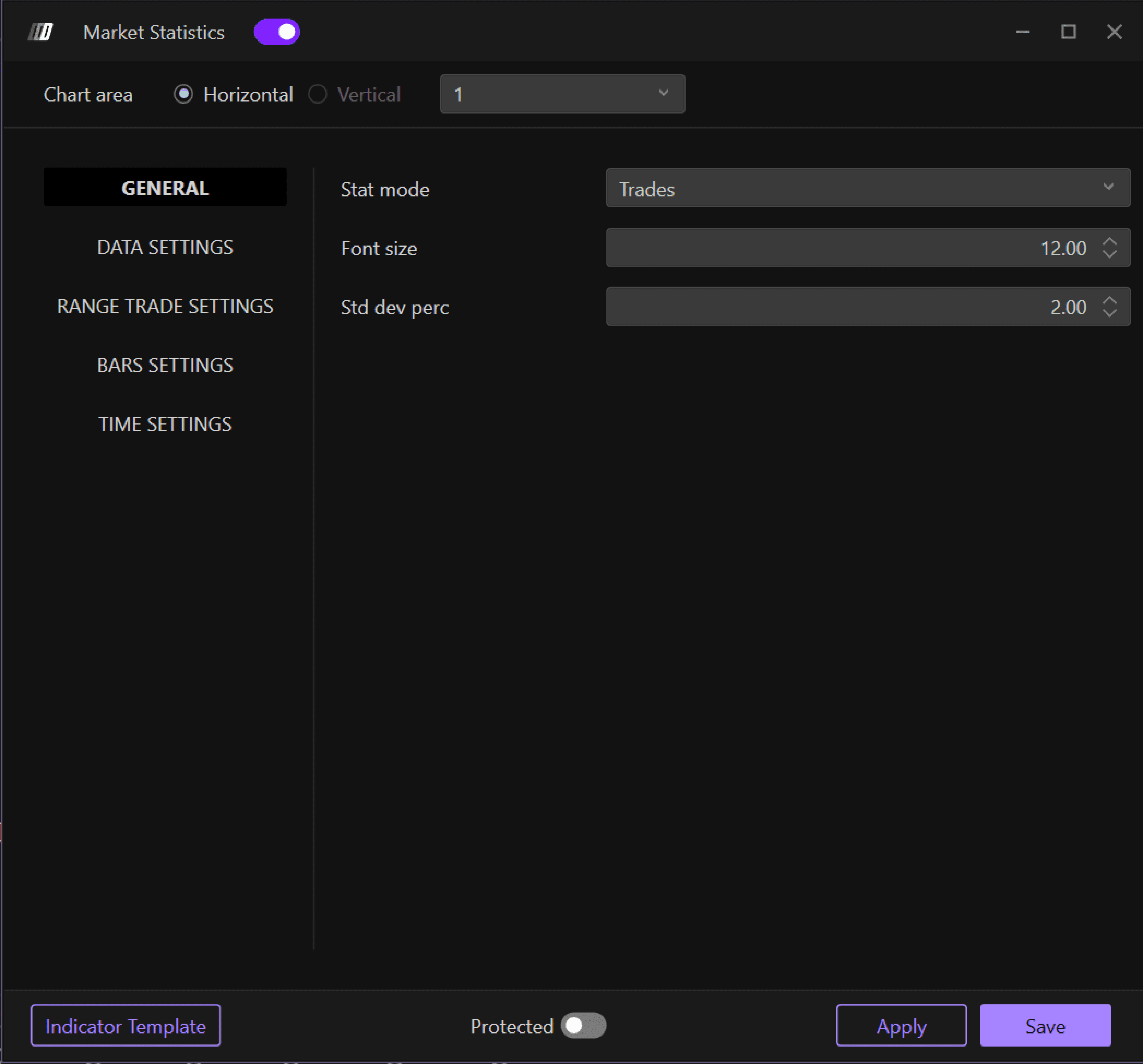Click the Save button

pyautogui.click(x=1045, y=1026)
